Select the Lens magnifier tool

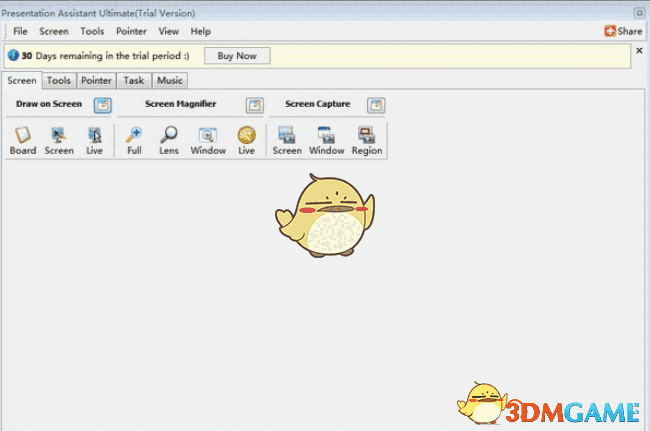(169, 141)
